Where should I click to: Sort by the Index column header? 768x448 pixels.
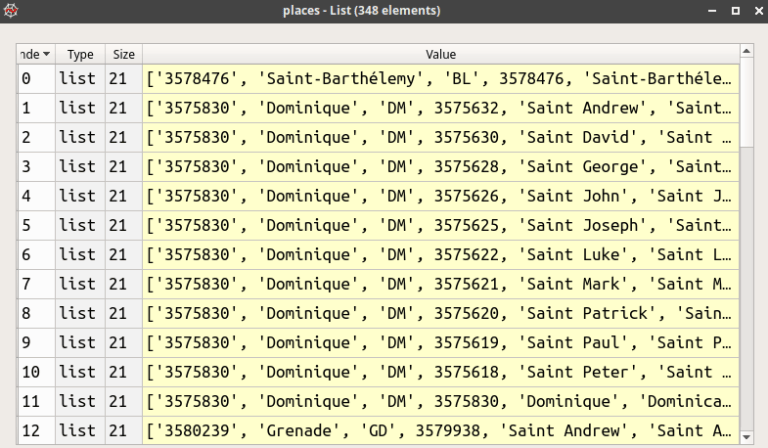pos(36,54)
